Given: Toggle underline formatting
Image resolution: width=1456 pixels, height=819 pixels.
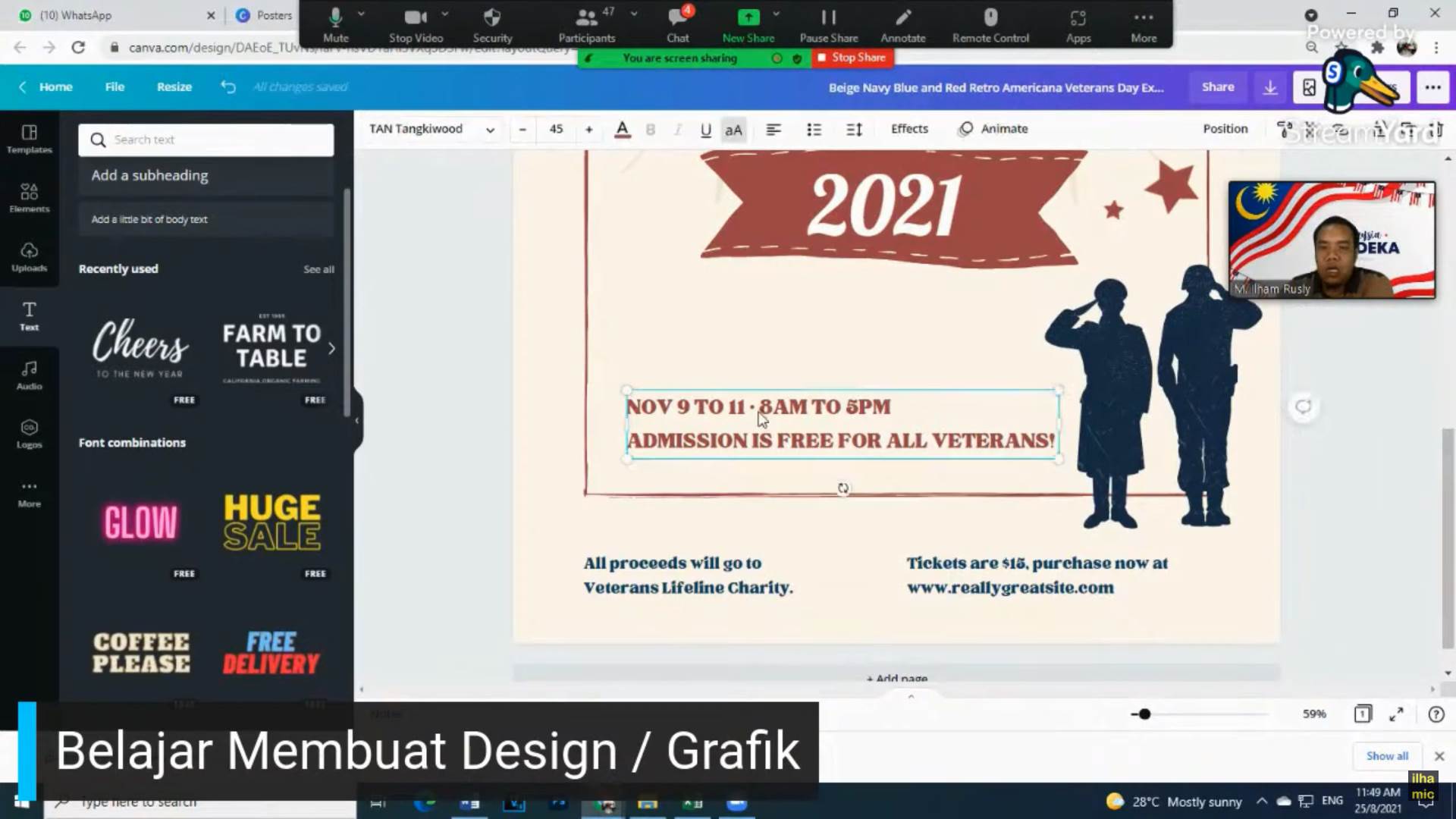Looking at the screenshot, I should [705, 130].
